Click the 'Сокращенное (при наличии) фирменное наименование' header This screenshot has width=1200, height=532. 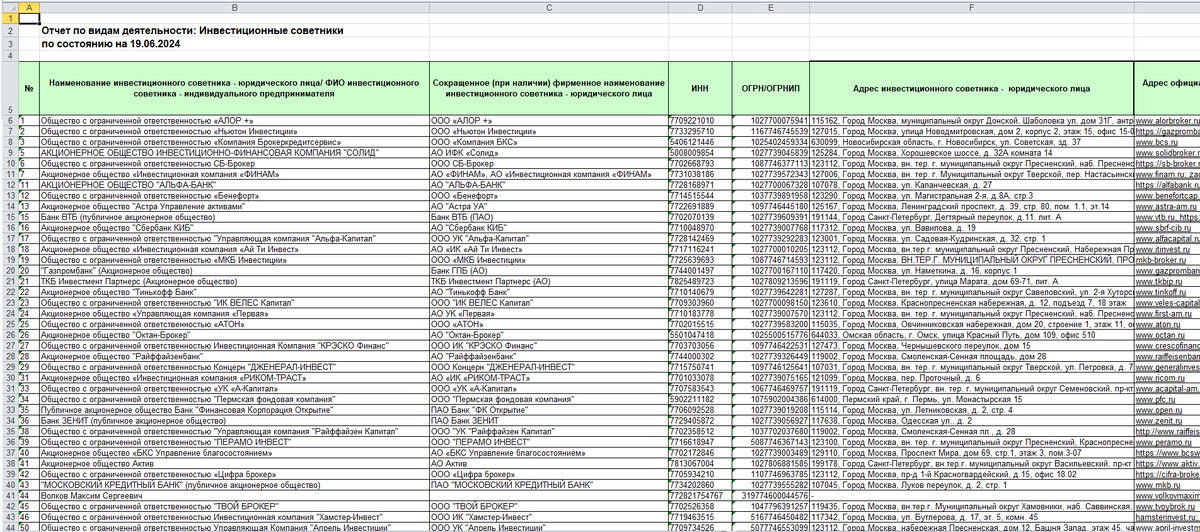point(547,88)
